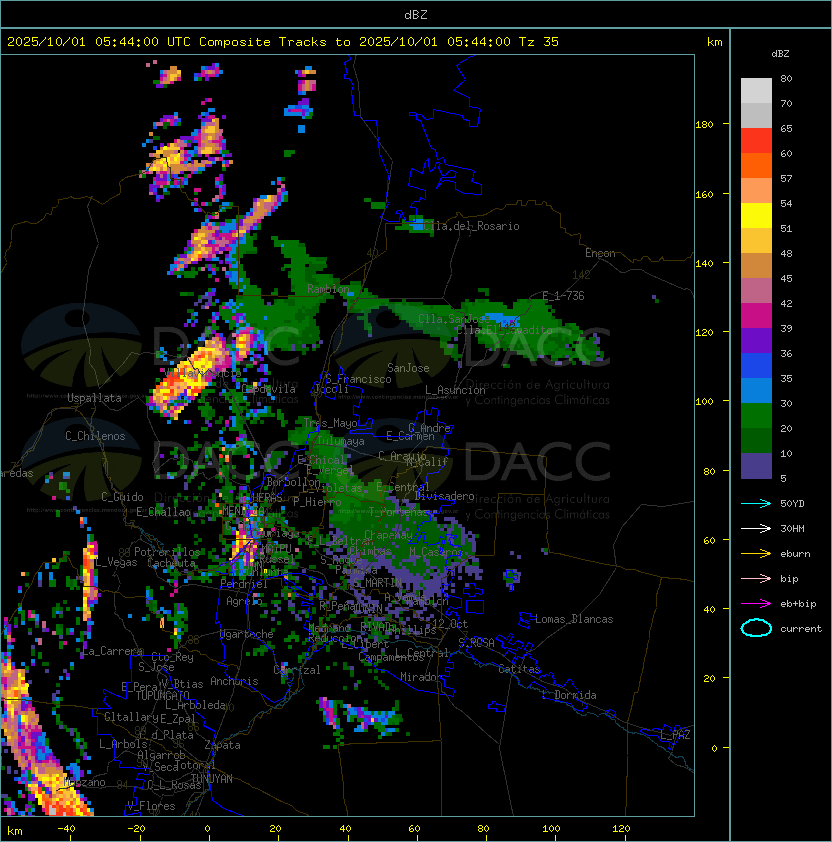Click the 'SanJose' map label
The image size is (832, 842).
(408, 368)
